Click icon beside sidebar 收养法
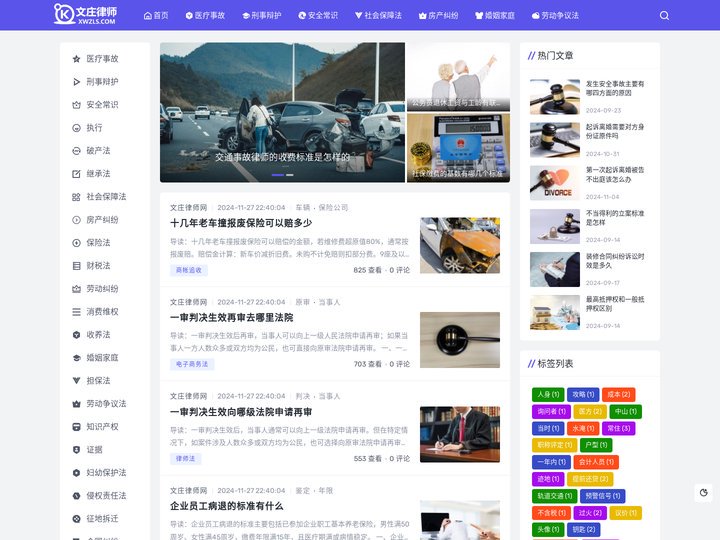720x540 pixels. [x=76, y=335]
